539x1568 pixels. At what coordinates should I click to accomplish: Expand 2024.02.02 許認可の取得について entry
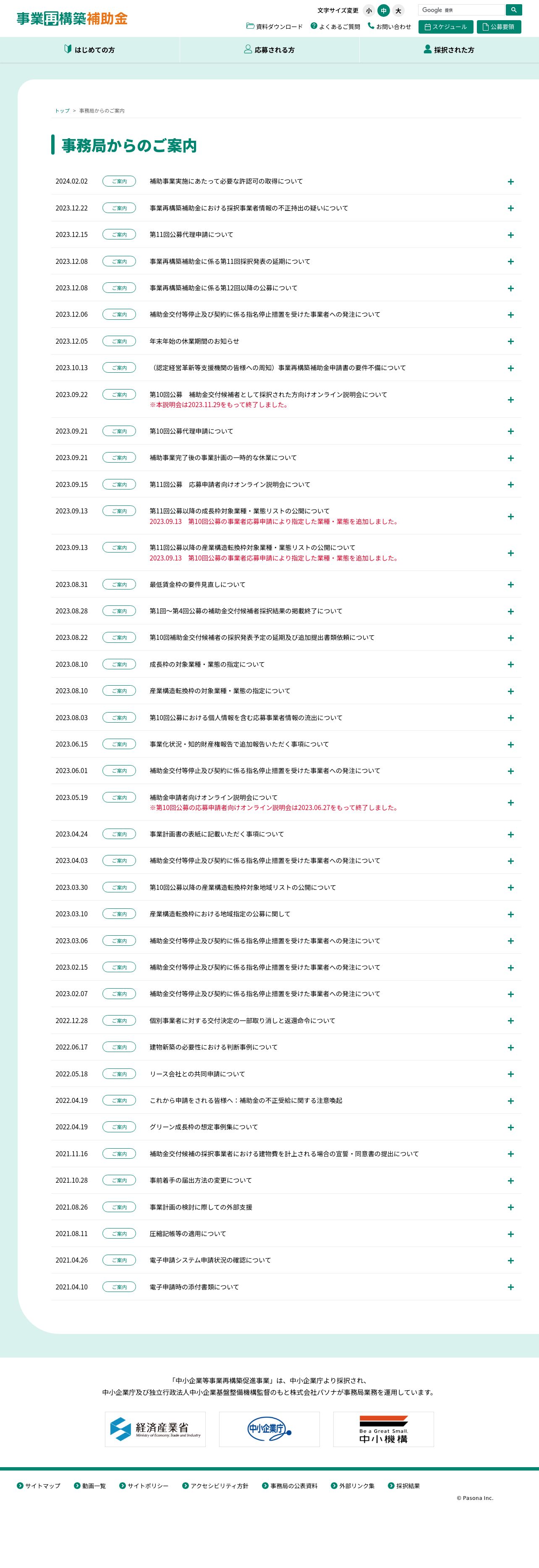tap(510, 182)
